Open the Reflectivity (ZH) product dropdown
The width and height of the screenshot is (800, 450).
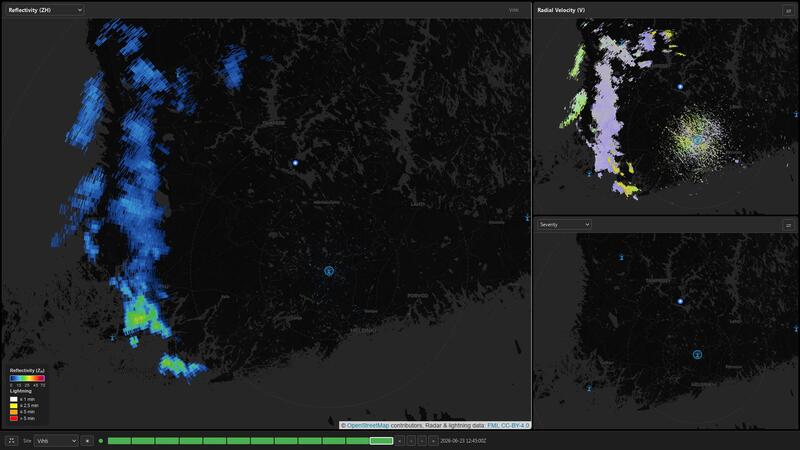click(44, 10)
